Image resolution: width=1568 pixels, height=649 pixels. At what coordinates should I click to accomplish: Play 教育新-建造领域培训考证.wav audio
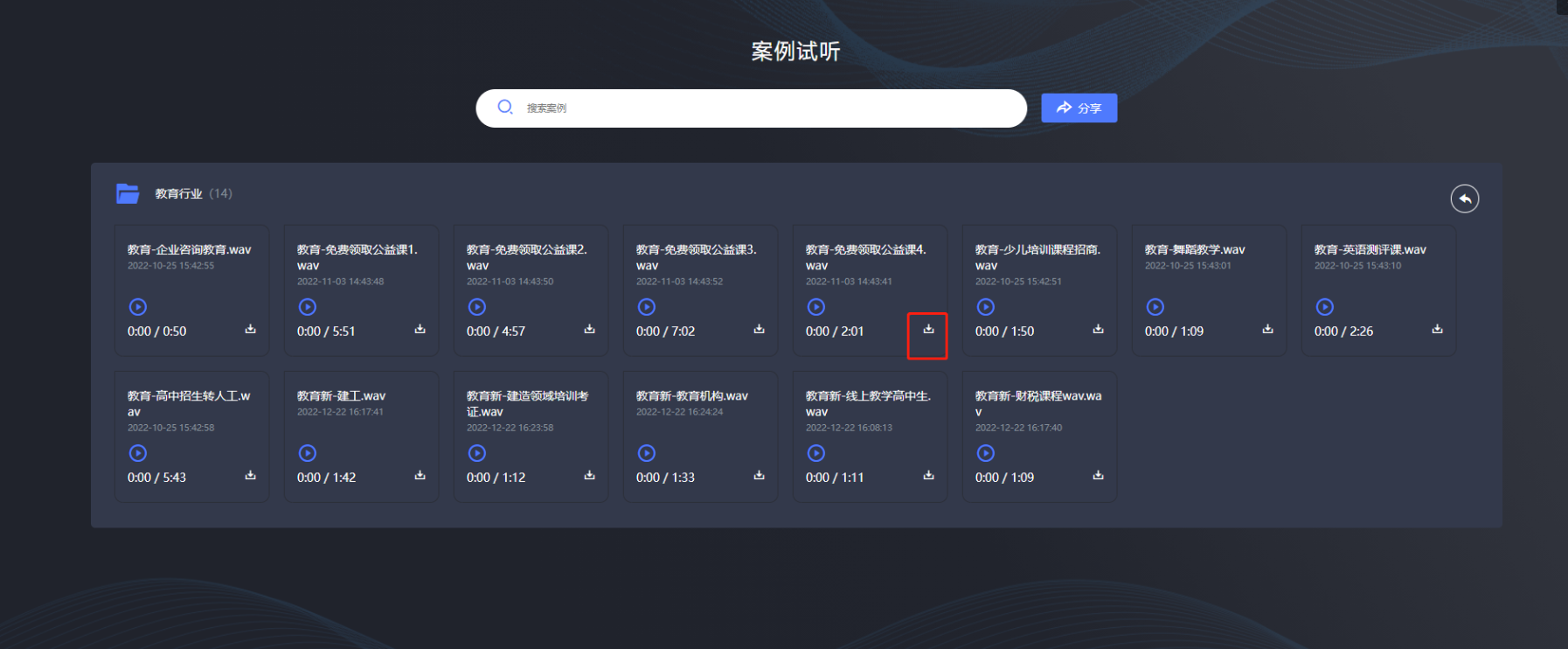(477, 453)
